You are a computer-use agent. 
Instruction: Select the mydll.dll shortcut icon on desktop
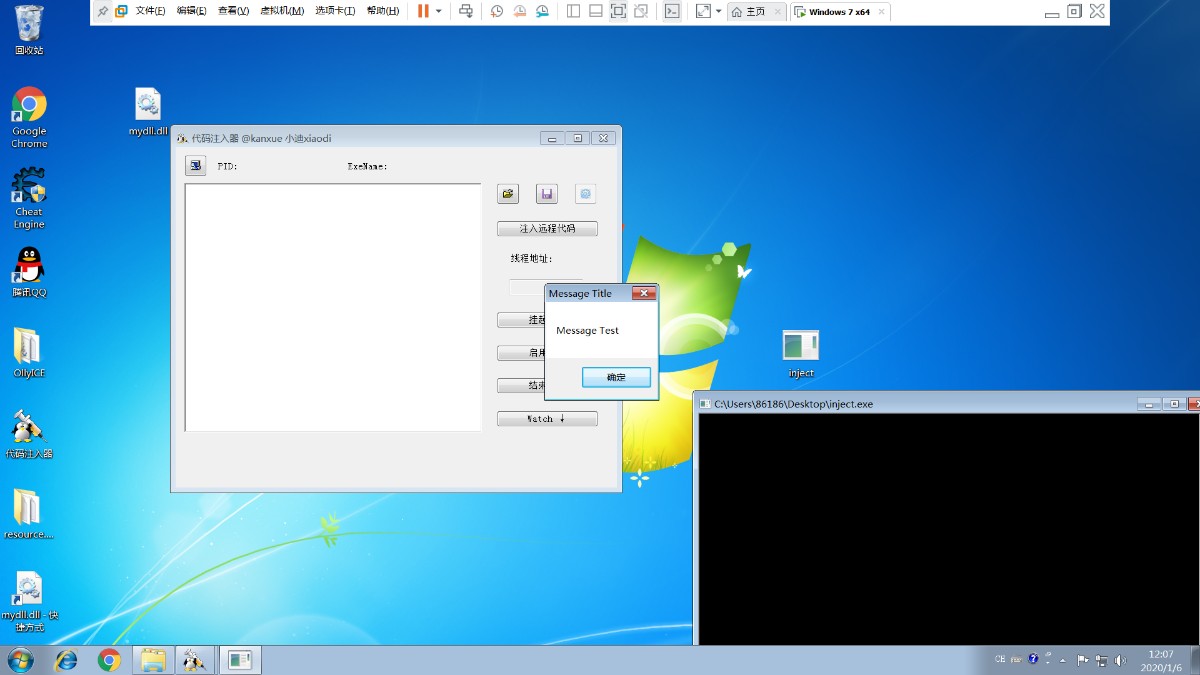(x=29, y=601)
